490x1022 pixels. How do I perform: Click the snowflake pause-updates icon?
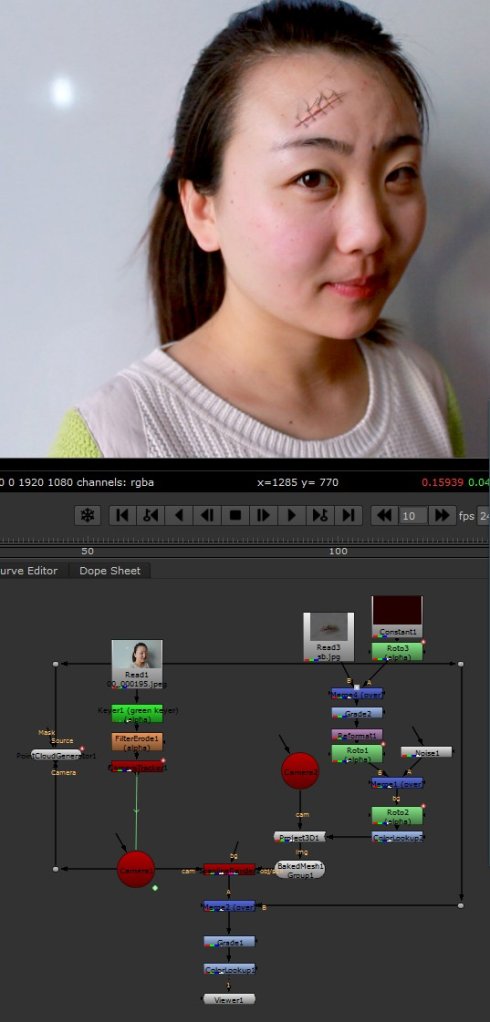pyautogui.click(x=87, y=515)
